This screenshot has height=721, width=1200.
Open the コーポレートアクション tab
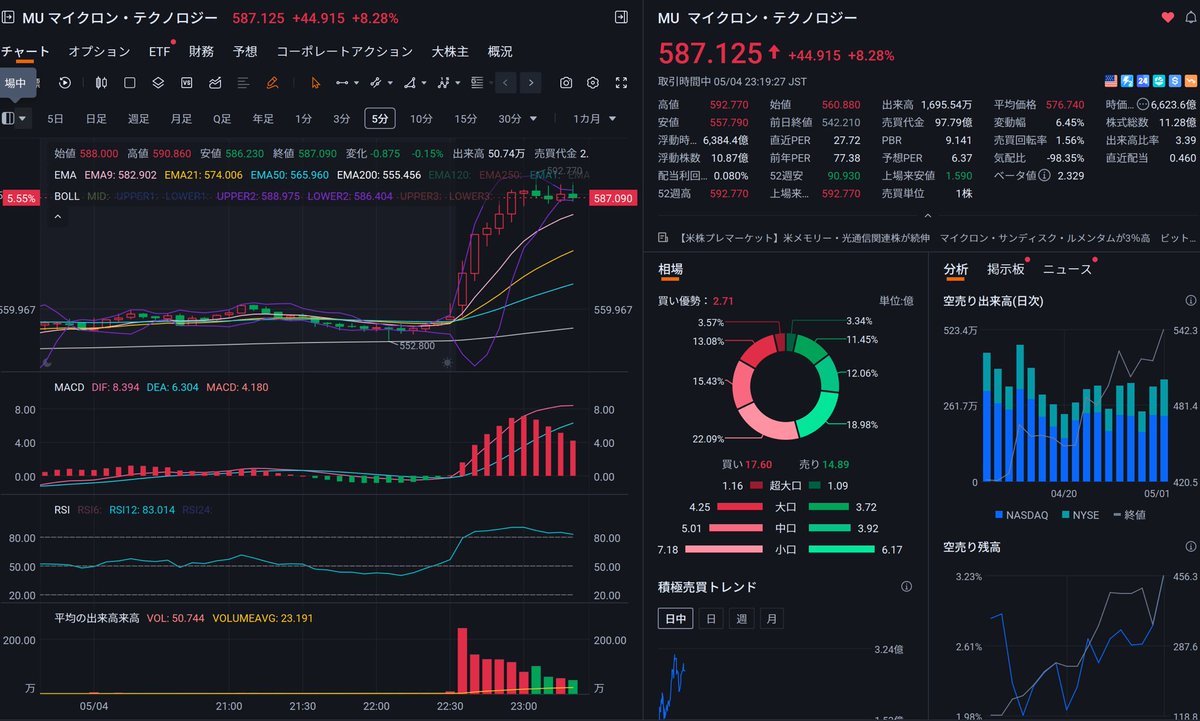(344, 51)
